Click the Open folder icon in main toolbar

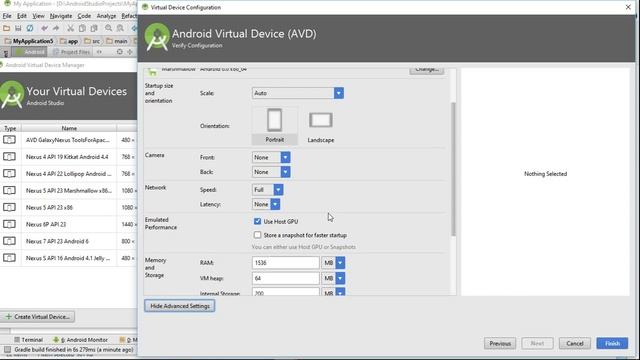[6, 28]
